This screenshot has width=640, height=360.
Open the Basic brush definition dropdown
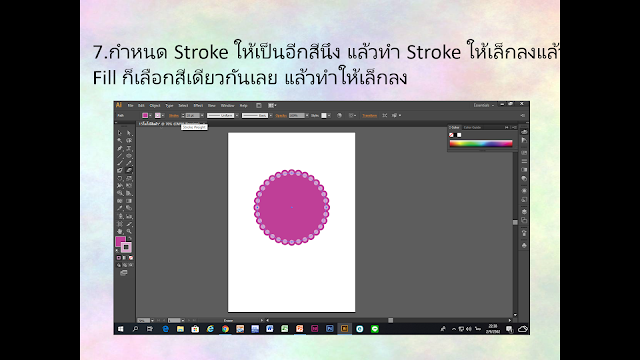(271, 116)
